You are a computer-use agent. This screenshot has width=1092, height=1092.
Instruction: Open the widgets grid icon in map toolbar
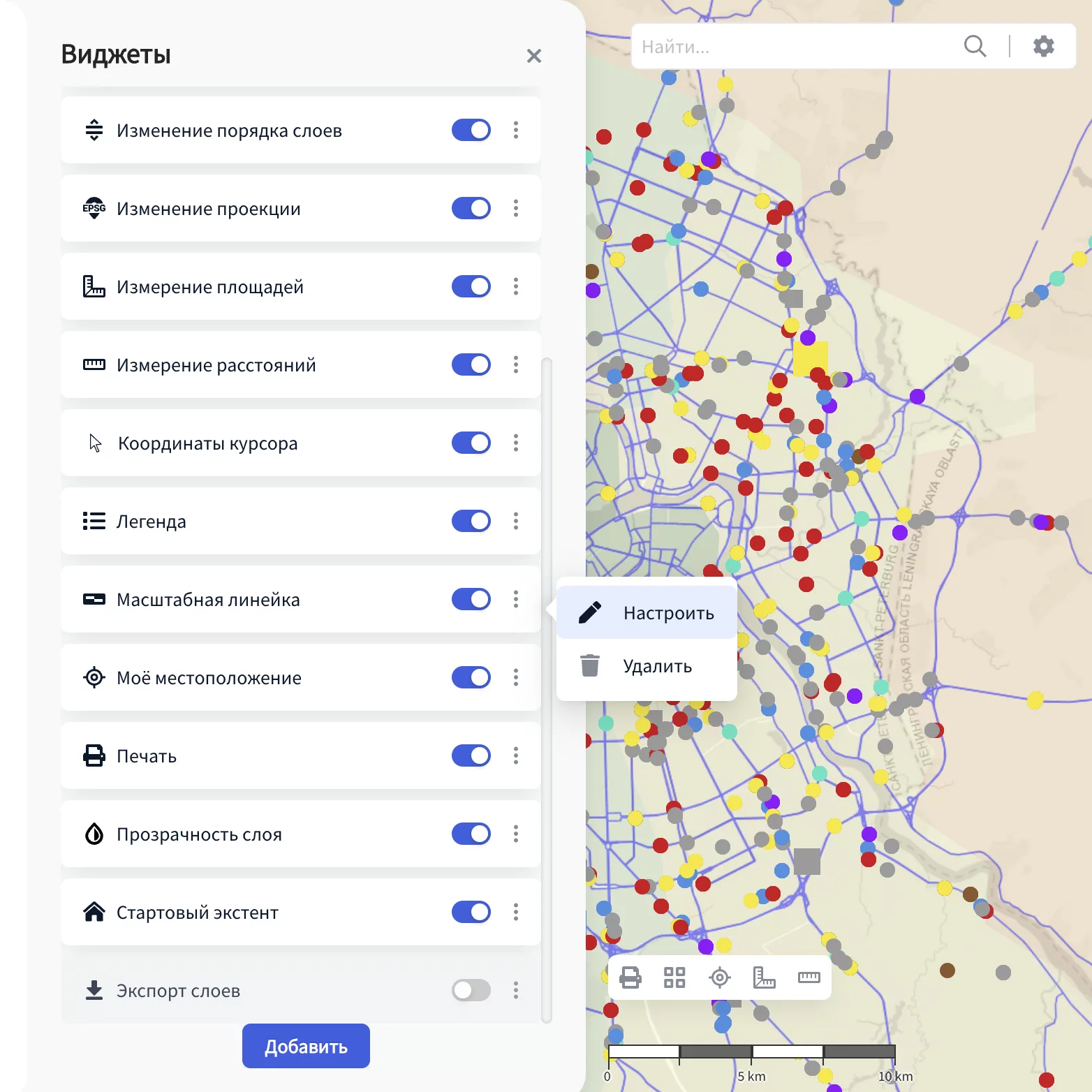674,977
